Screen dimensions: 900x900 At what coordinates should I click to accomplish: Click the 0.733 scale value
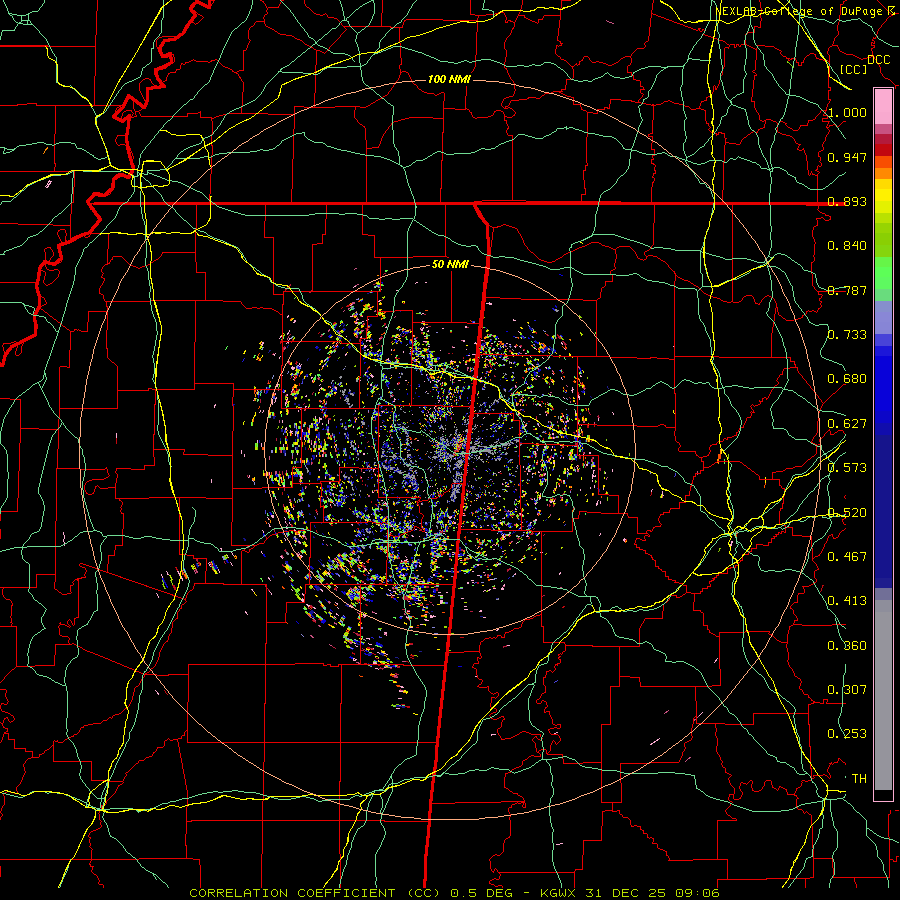[x=847, y=335]
